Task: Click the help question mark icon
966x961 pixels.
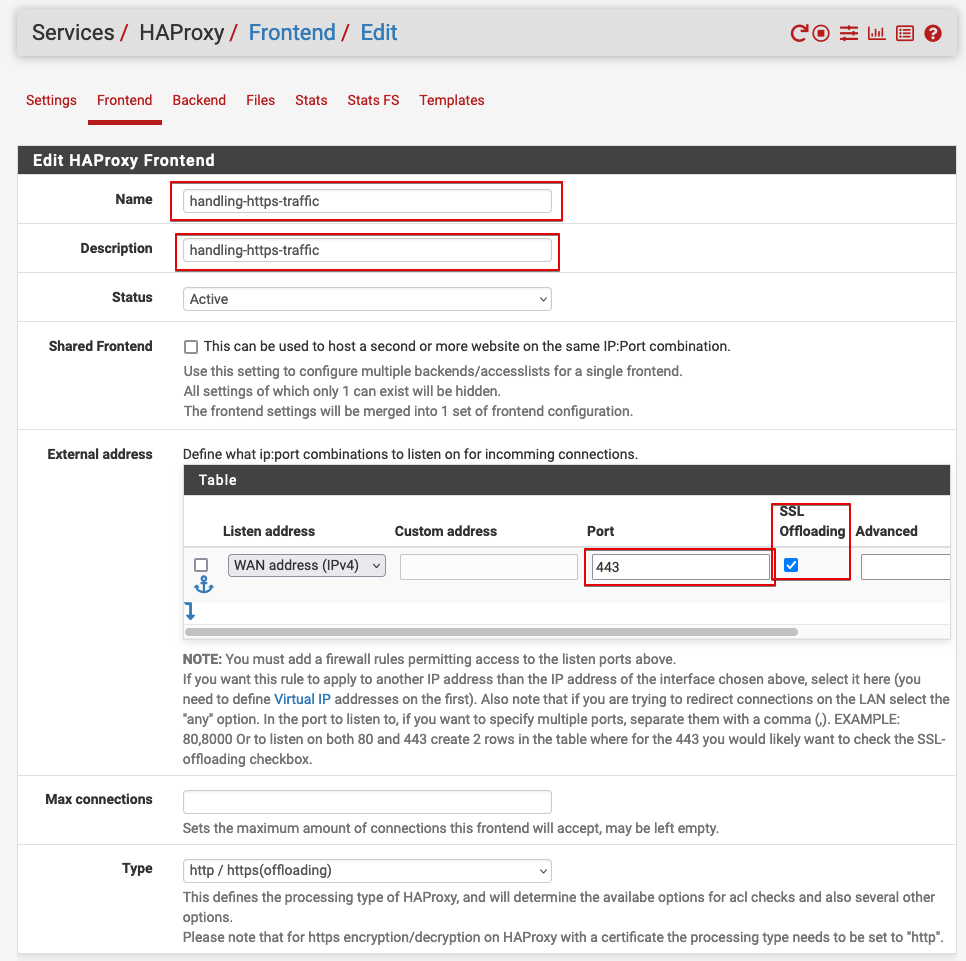Action: point(933,33)
